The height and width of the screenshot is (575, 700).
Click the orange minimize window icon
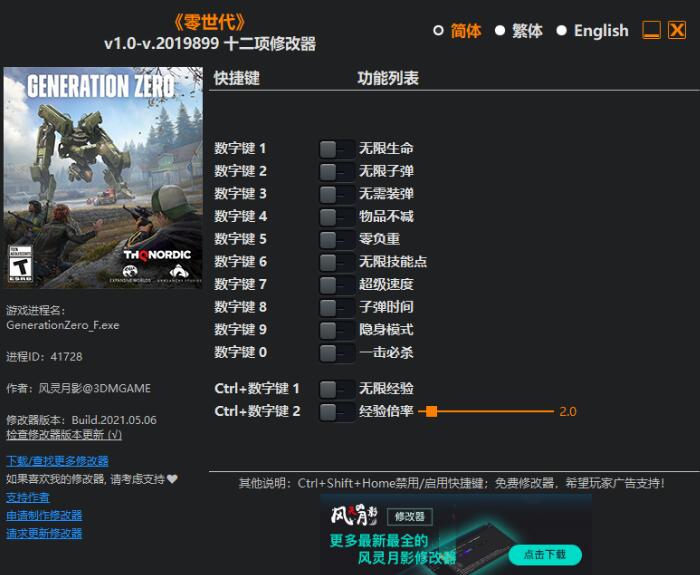coord(651,30)
